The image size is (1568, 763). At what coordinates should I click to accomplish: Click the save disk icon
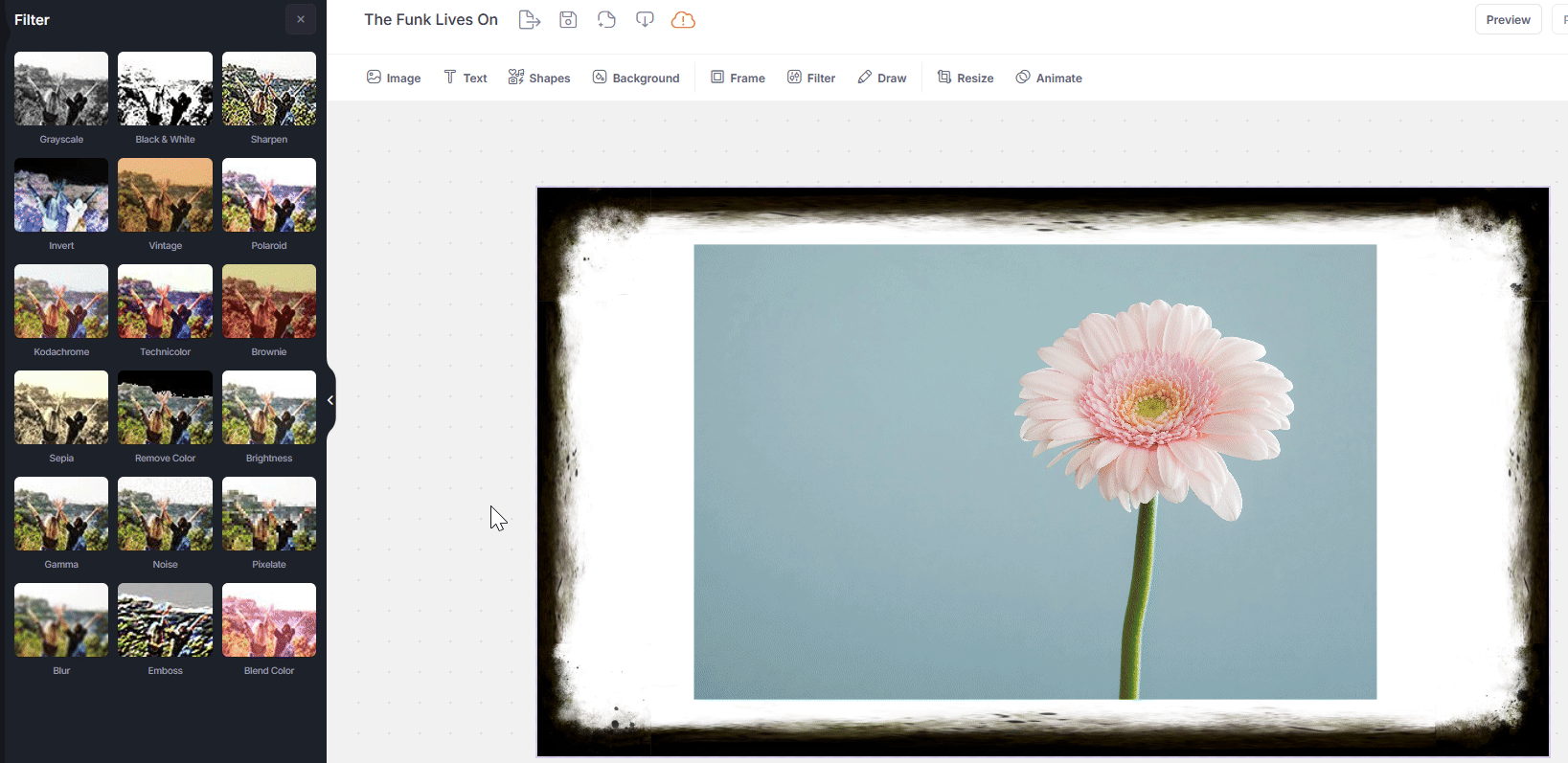pyautogui.click(x=568, y=19)
